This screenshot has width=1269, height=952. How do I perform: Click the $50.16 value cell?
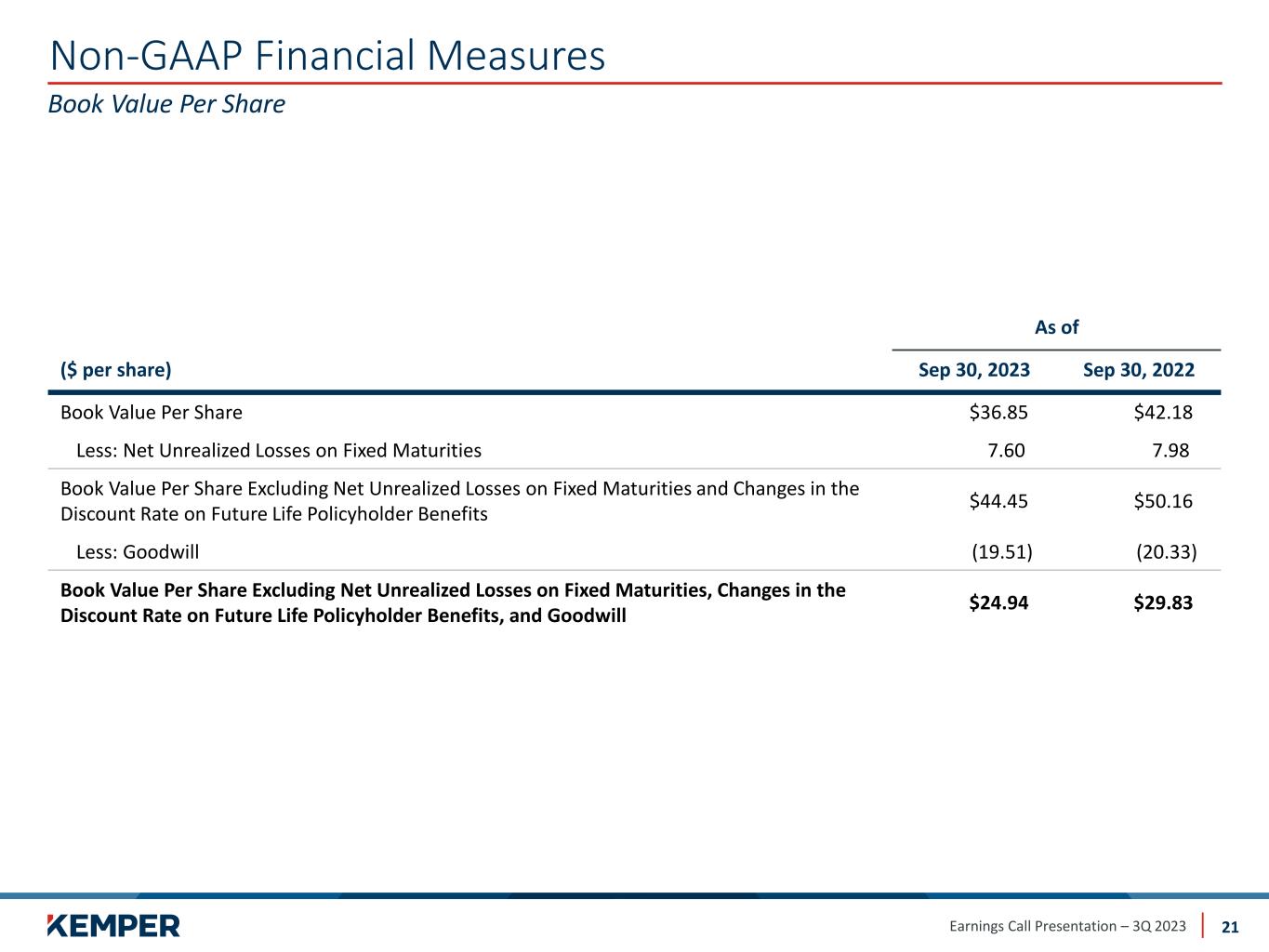(1163, 502)
